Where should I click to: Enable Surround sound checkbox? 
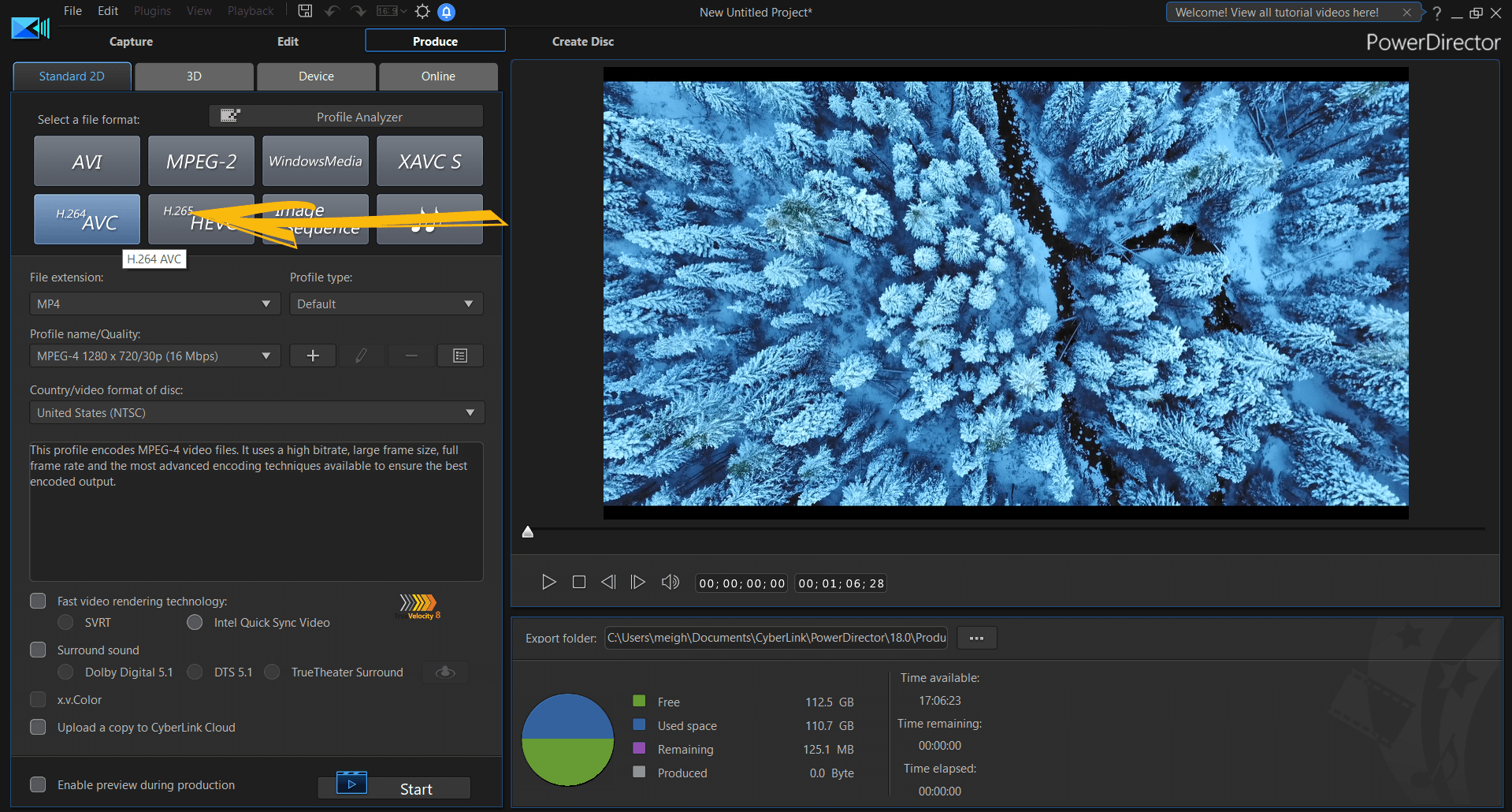38,650
